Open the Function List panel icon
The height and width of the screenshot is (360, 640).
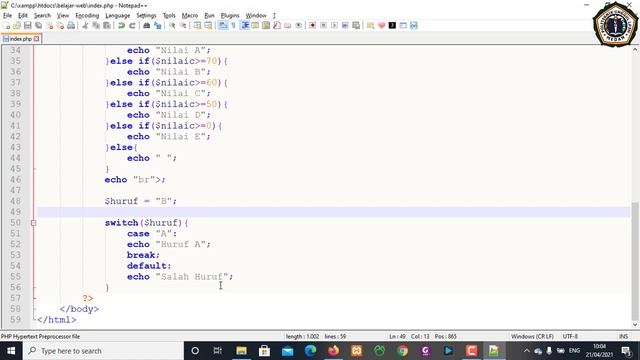tap(277, 25)
